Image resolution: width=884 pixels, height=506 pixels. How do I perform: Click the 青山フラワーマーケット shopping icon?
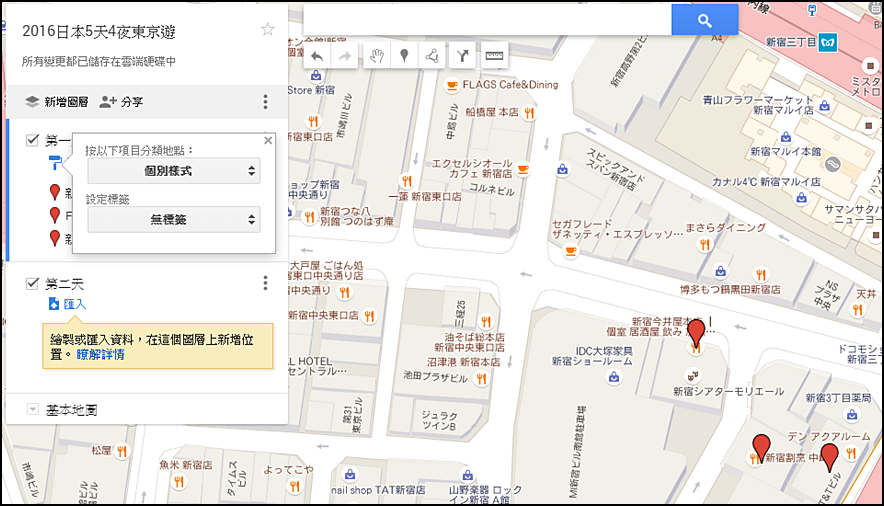point(824,105)
